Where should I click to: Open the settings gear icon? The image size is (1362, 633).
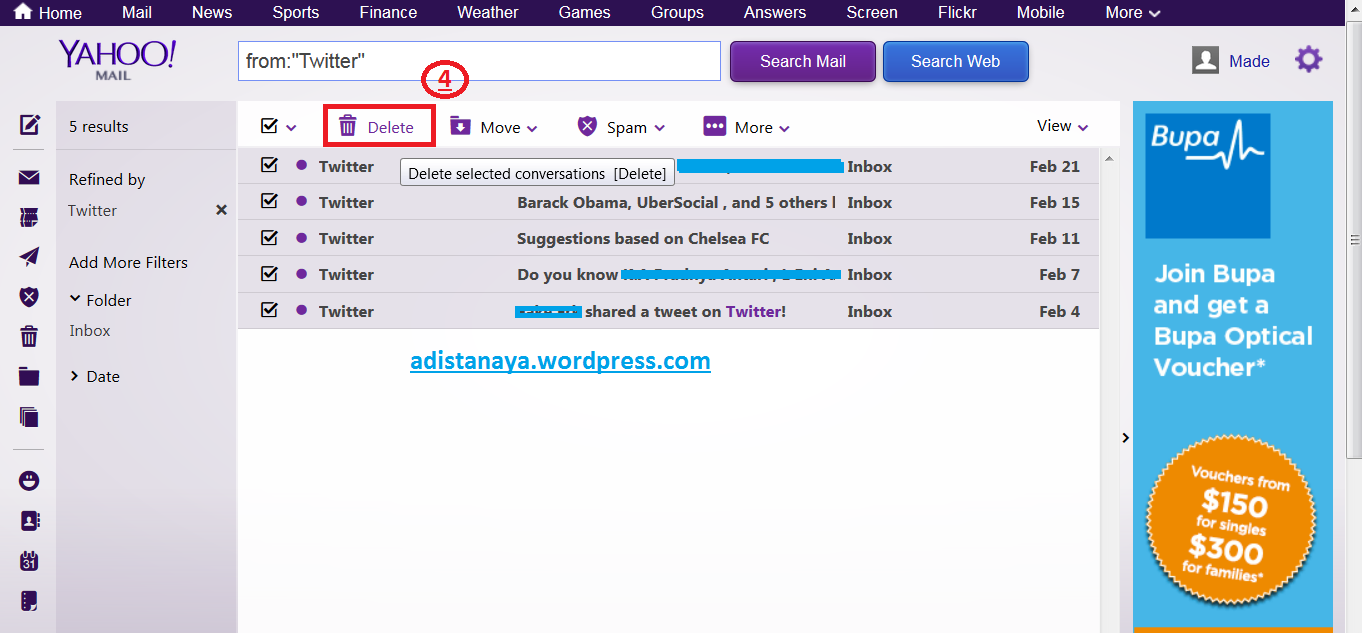coord(1308,60)
